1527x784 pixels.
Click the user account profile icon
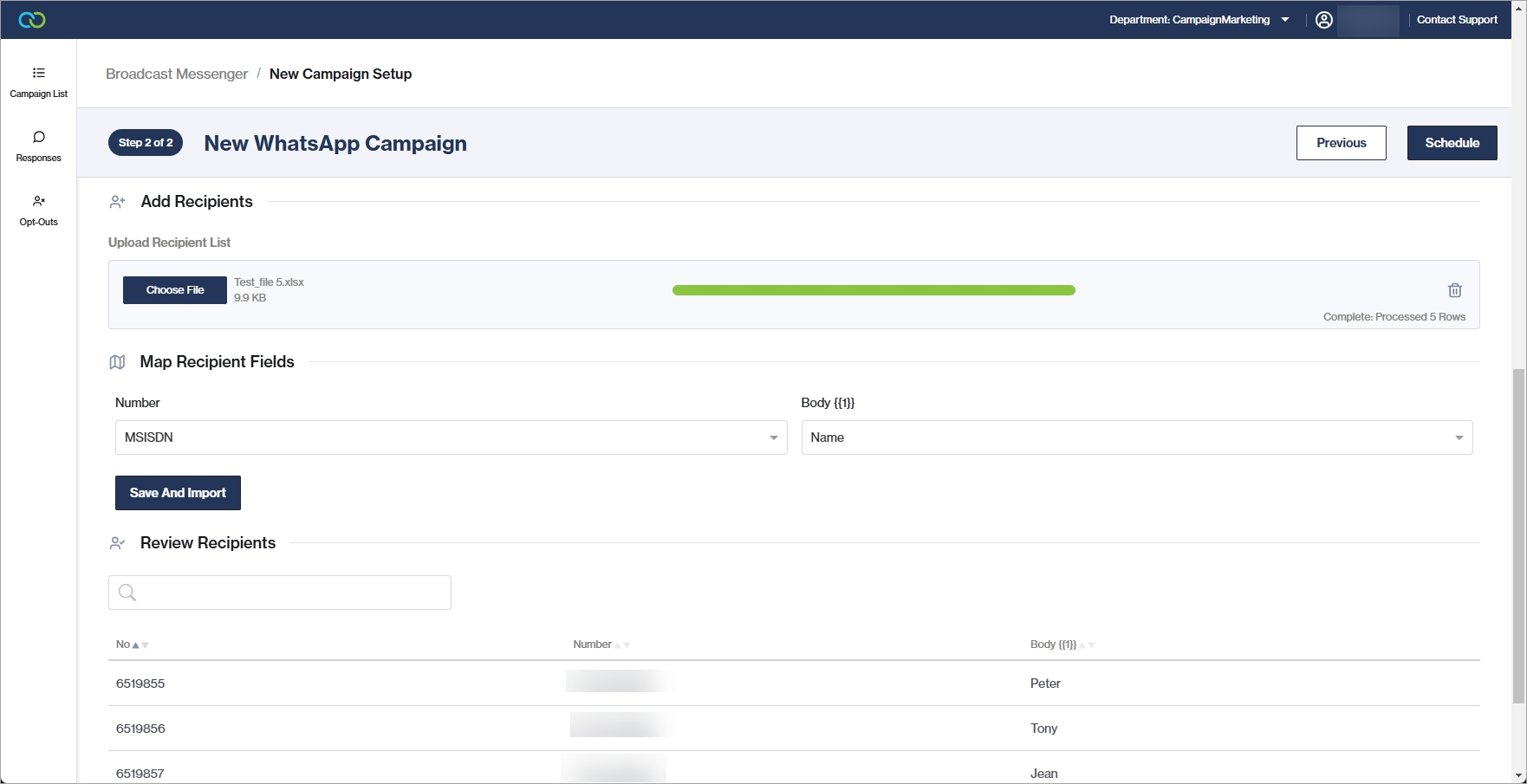[1323, 20]
